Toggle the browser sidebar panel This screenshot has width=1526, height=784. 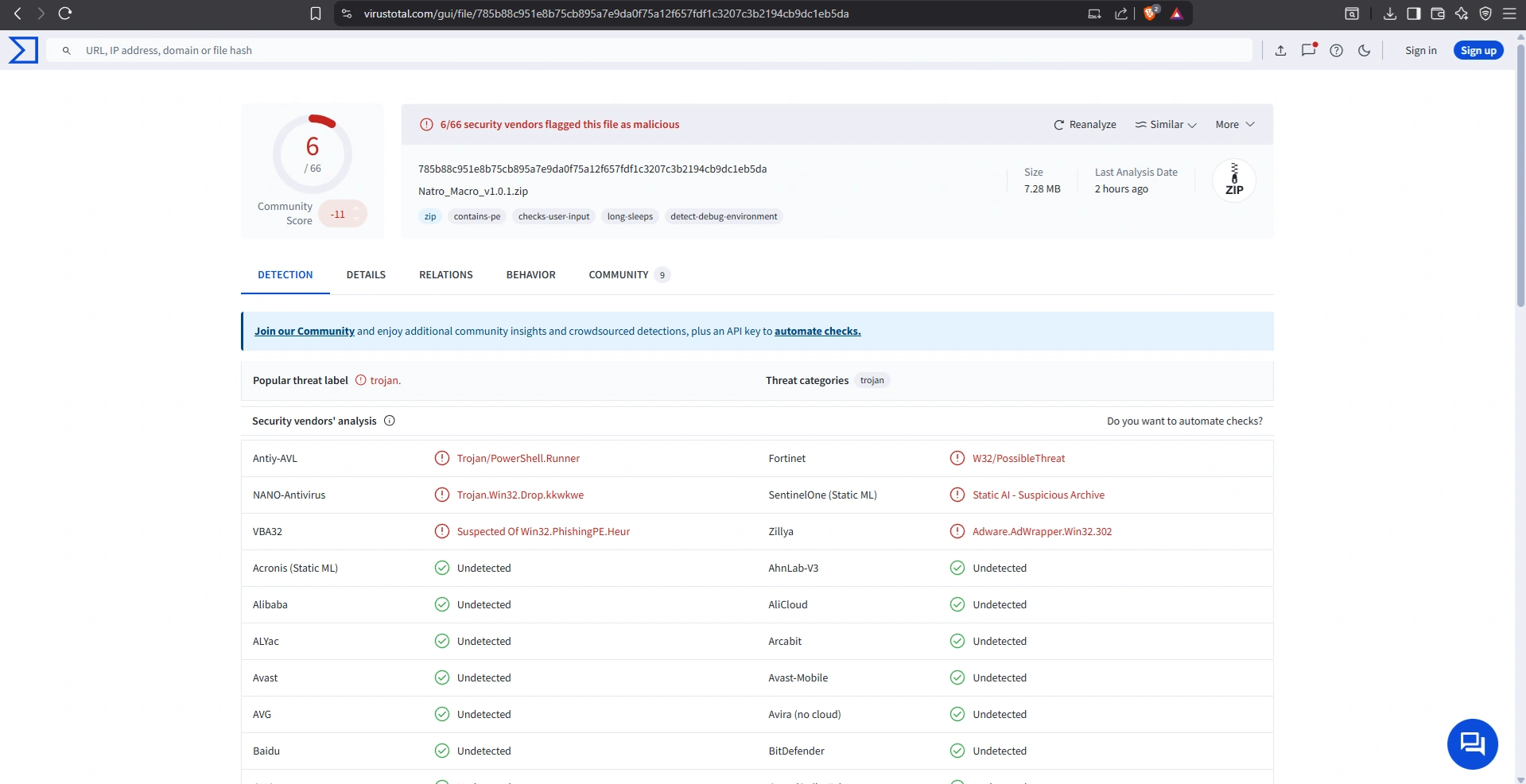(1413, 14)
